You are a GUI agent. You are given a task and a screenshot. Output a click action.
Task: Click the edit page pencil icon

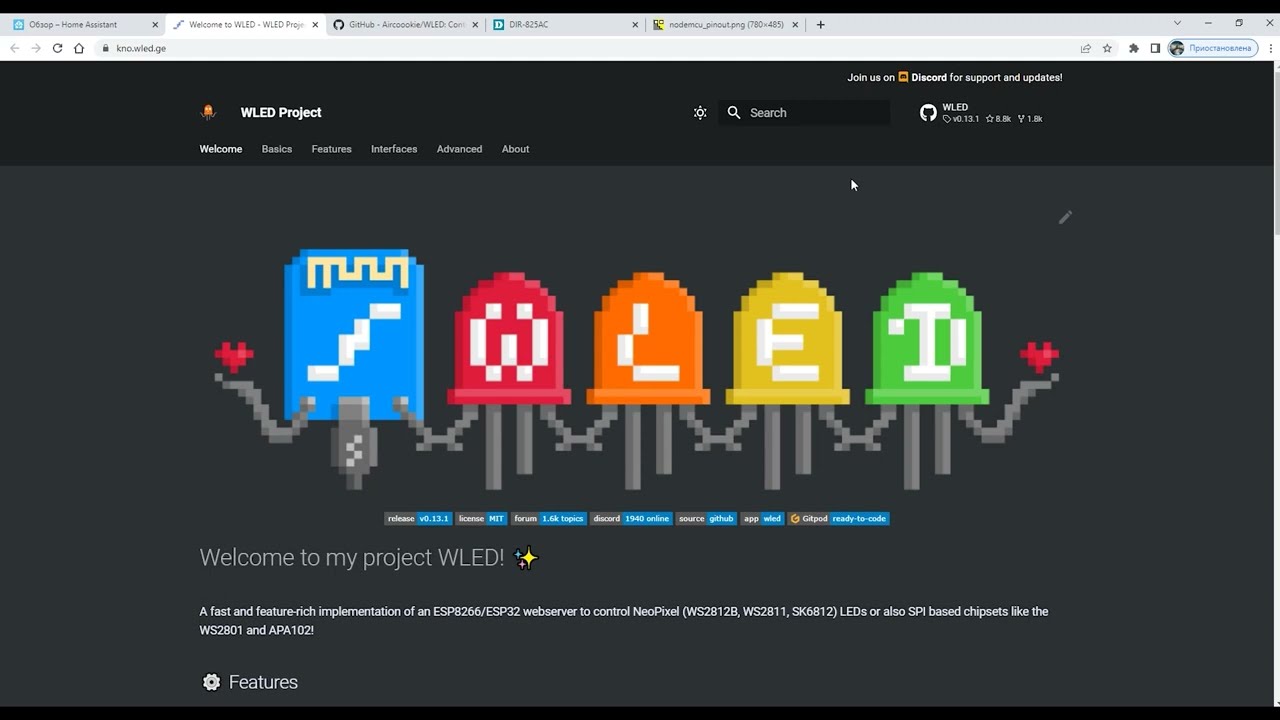click(1065, 217)
